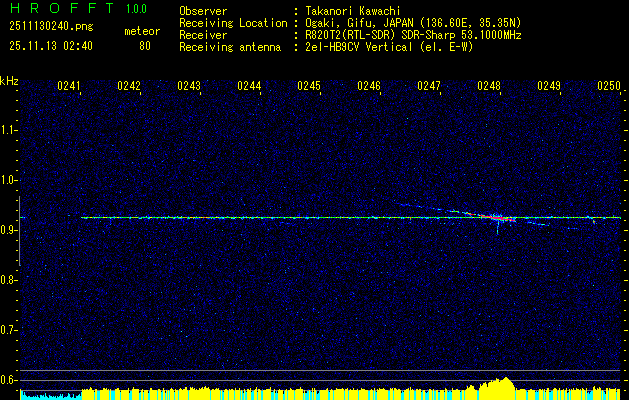Click the 0.7 frequency axis label
Image resolution: width=629 pixels, height=400 pixels.
click(x=10, y=329)
